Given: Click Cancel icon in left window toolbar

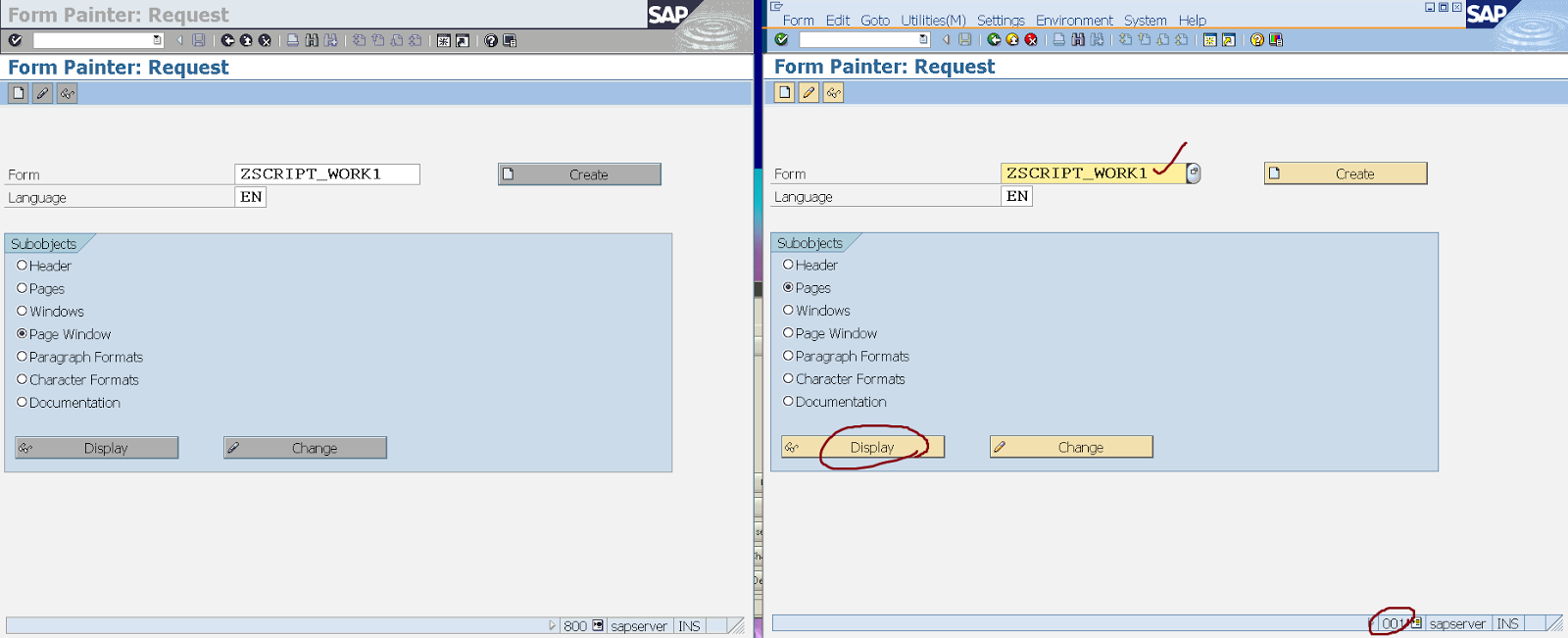Looking at the screenshot, I should 265,41.
